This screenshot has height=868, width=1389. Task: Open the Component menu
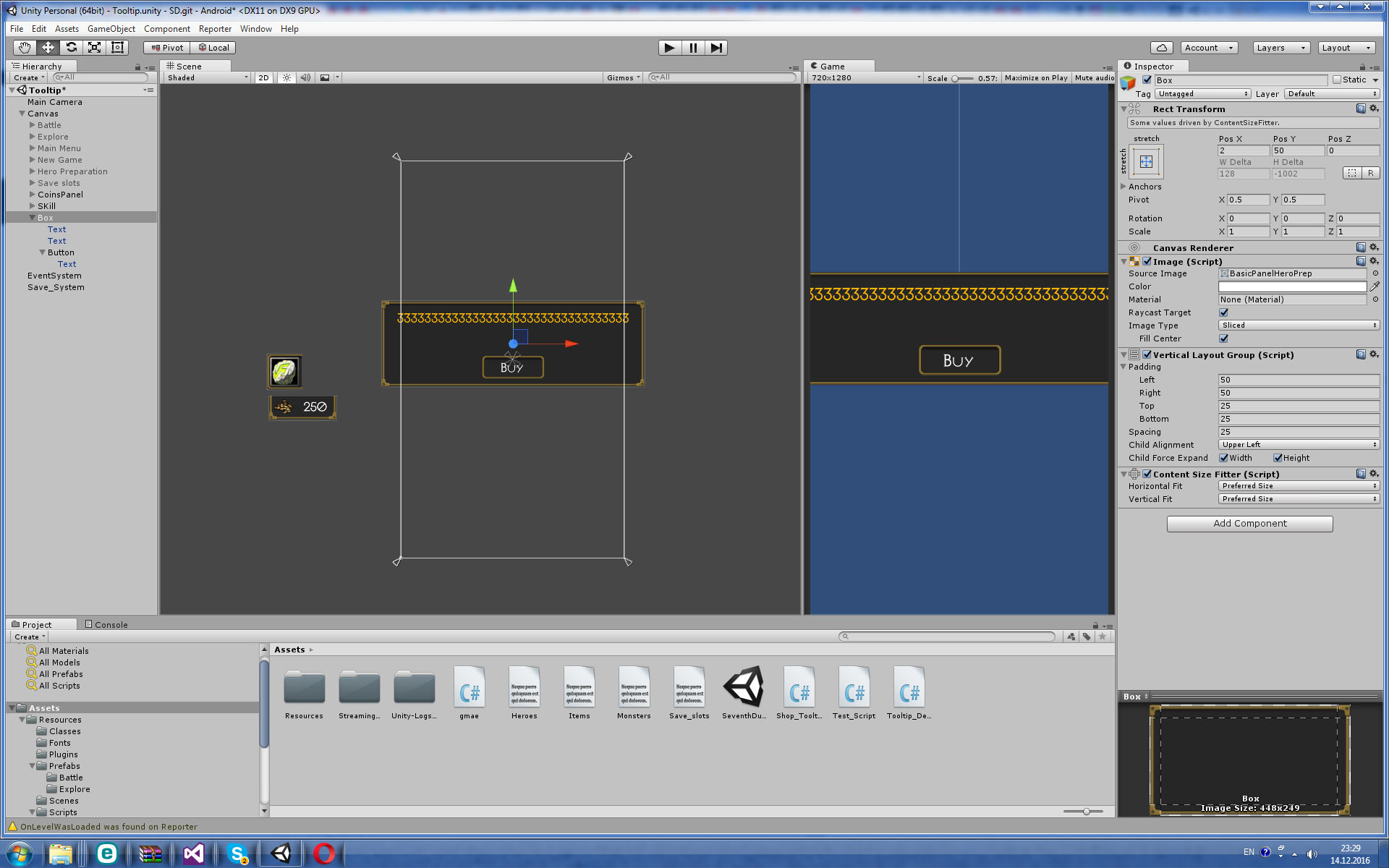pos(167,29)
